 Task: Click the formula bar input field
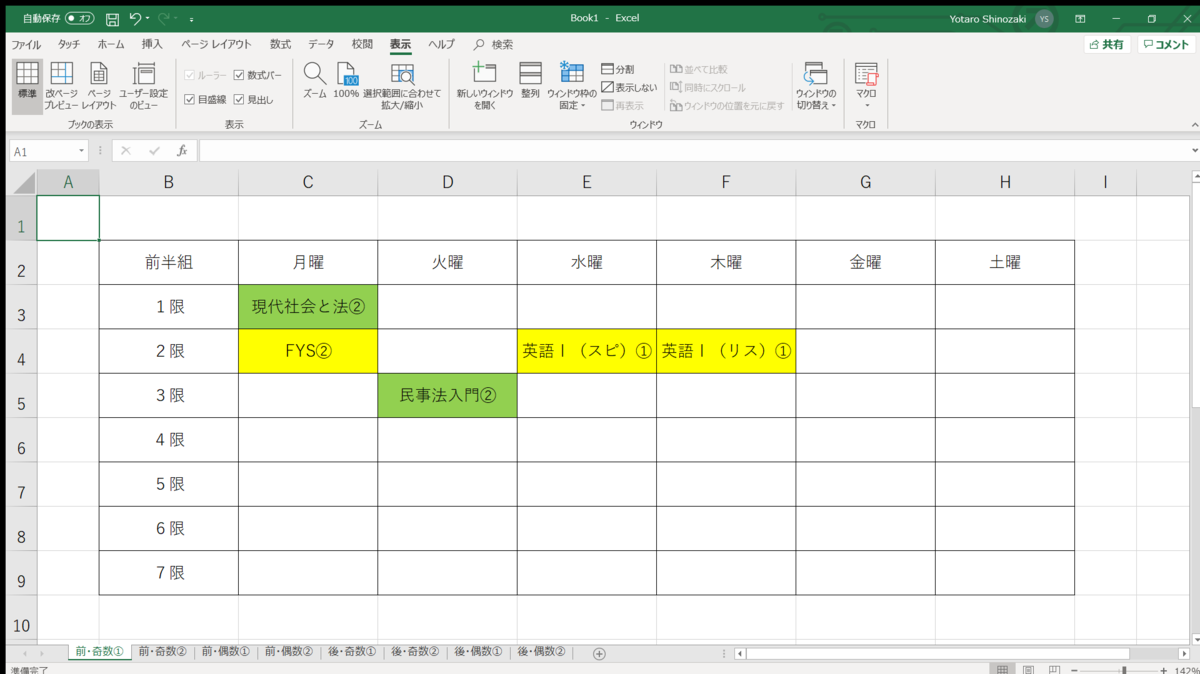coord(694,151)
